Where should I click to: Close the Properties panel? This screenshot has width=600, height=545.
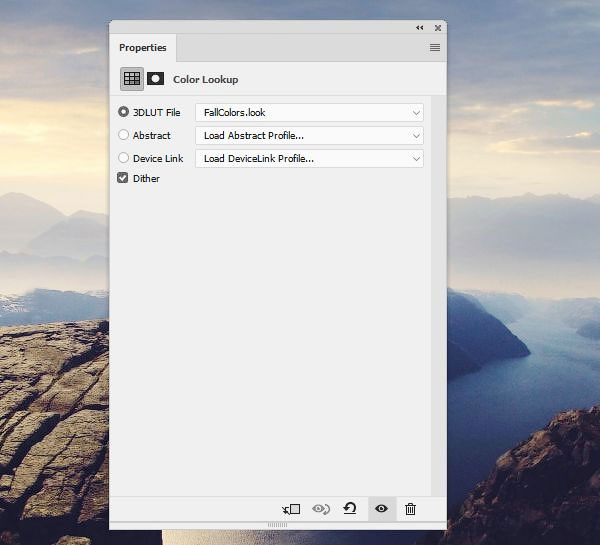[438, 28]
